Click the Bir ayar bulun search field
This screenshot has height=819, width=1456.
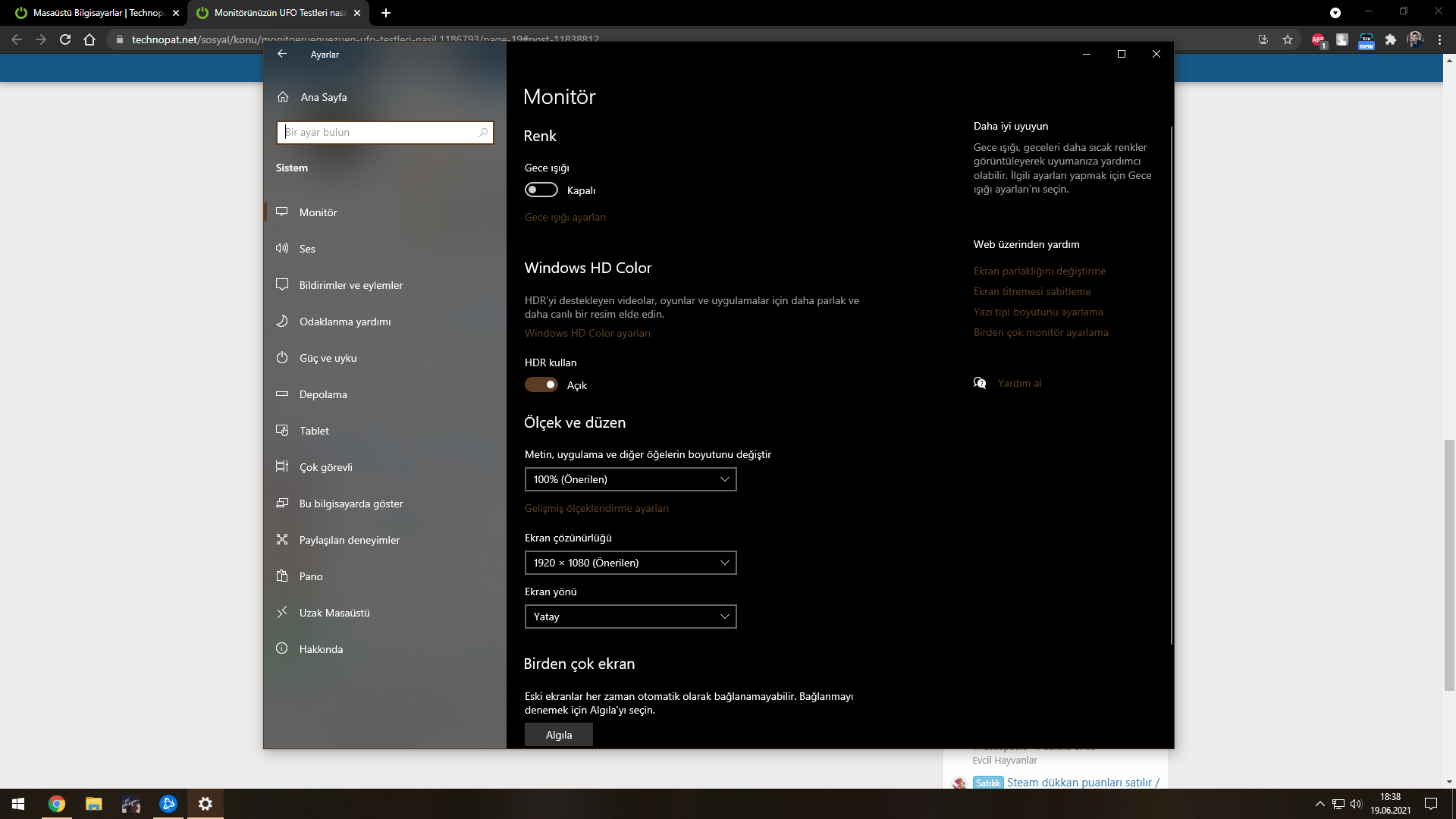[378, 133]
